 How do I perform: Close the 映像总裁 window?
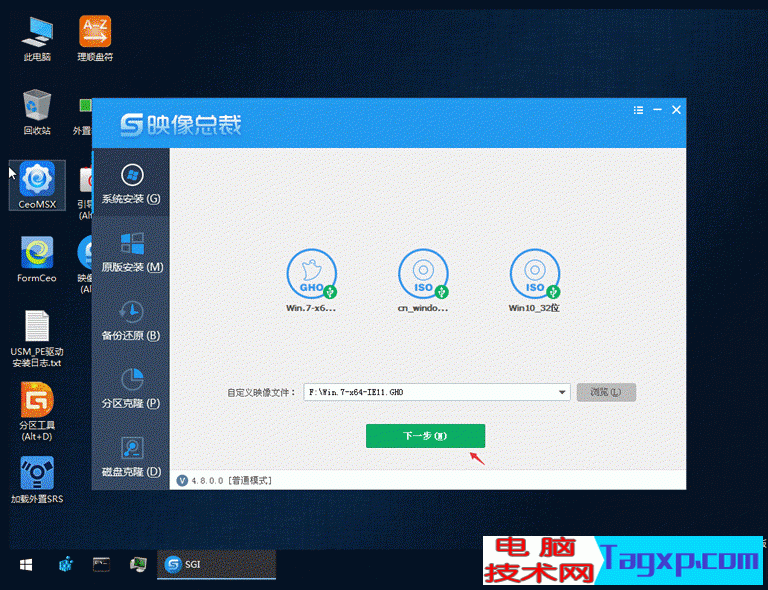pyautogui.click(x=676, y=110)
